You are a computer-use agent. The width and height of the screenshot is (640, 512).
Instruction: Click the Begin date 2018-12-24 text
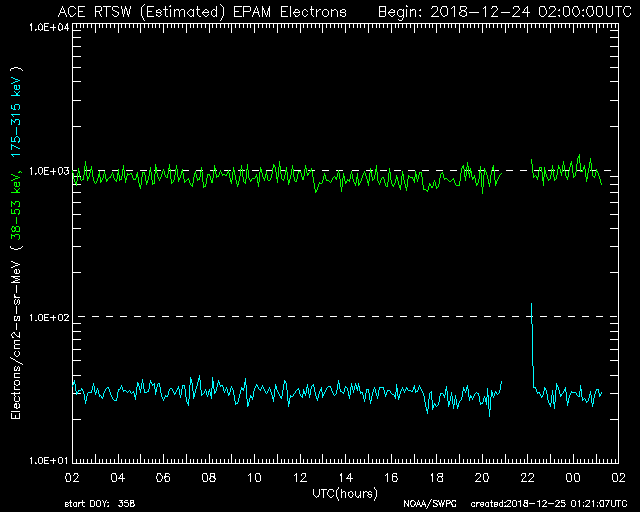[499, 12]
